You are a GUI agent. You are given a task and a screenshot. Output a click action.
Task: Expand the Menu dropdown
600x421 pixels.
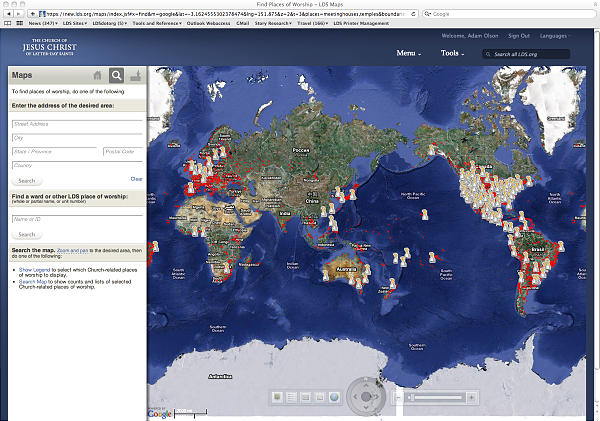pyautogui.click(x=408, y=52)
